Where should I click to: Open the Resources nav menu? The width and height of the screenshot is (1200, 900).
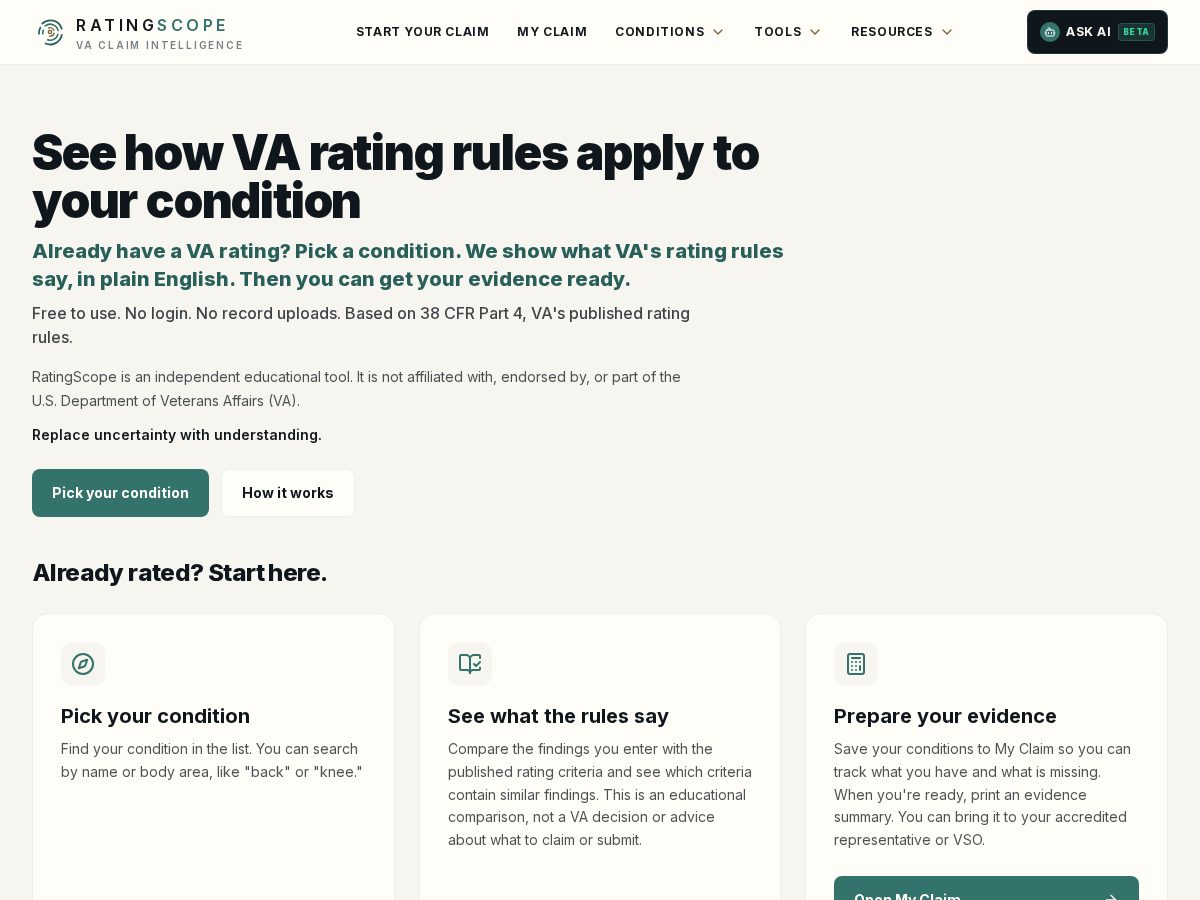(x=902, y=32)
